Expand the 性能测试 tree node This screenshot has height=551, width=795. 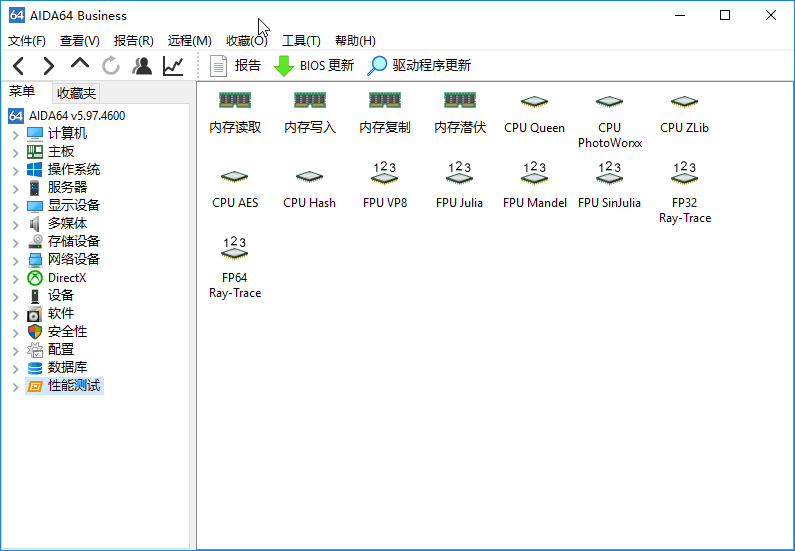click(x=15, y=386)
